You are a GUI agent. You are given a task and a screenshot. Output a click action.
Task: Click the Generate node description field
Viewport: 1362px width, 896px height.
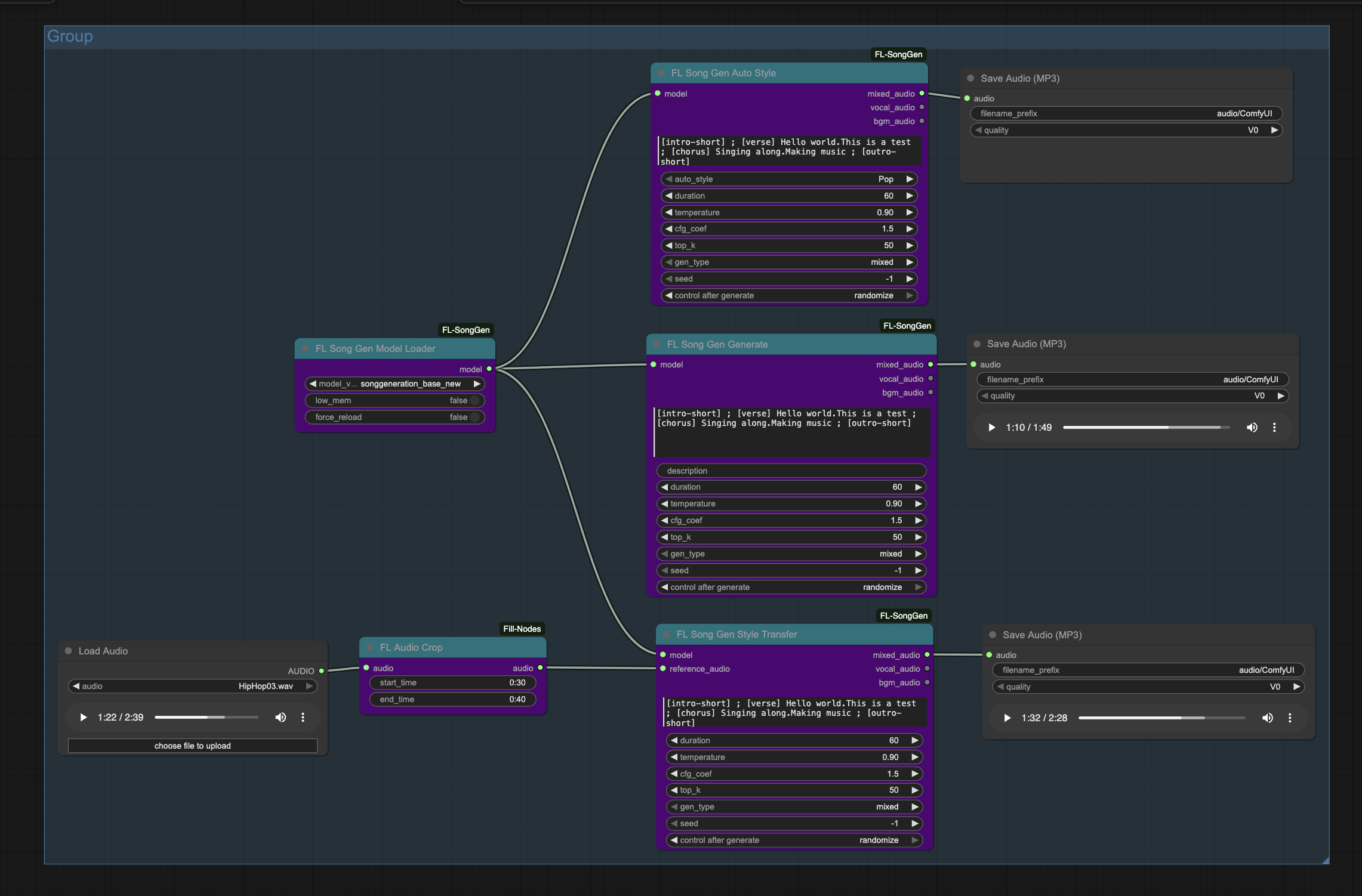pos(791,471)
